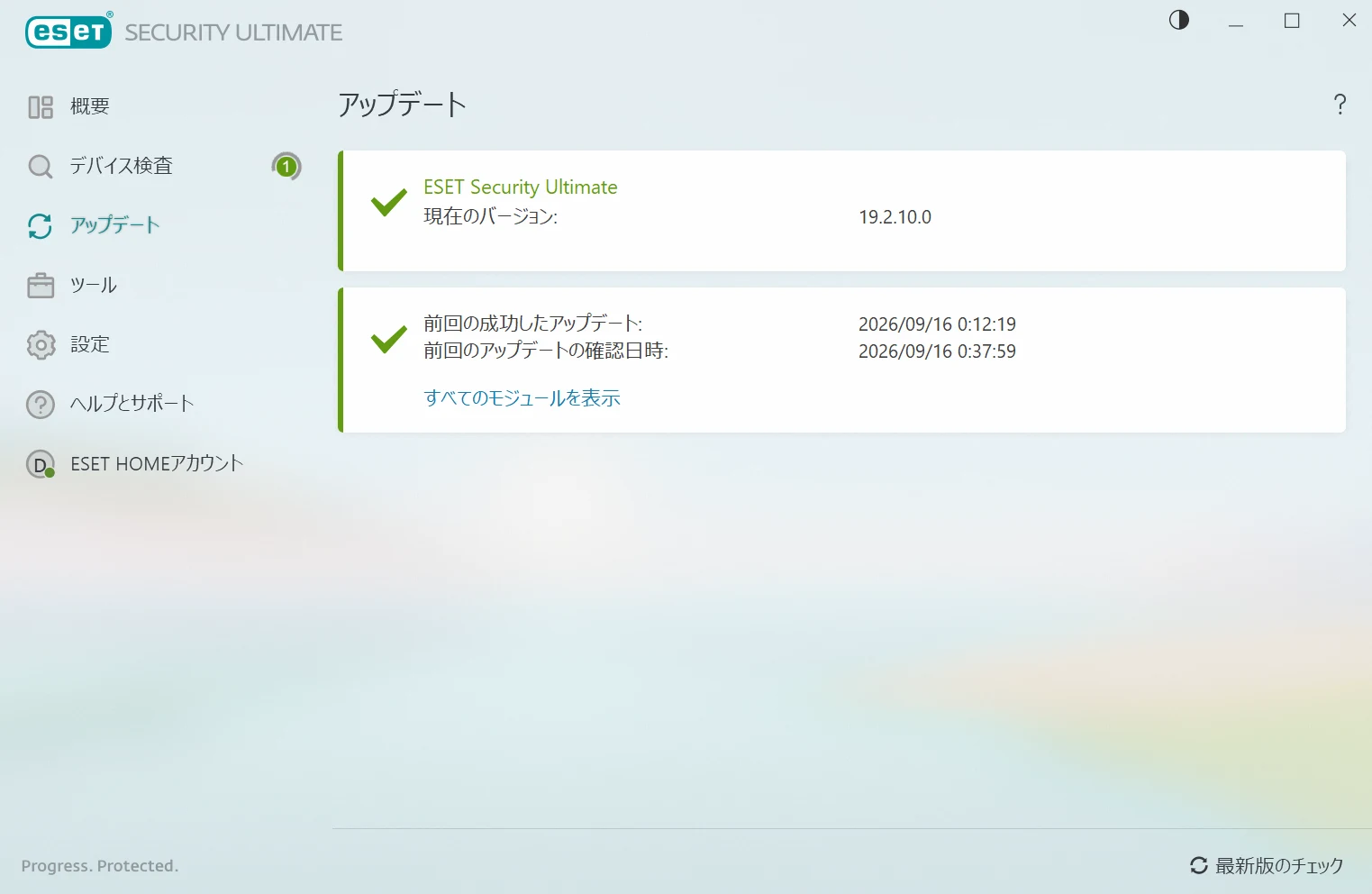Go to 設定 in the sidebar
The height and width of the screenshot is (894, 1372).
[90, 344]
